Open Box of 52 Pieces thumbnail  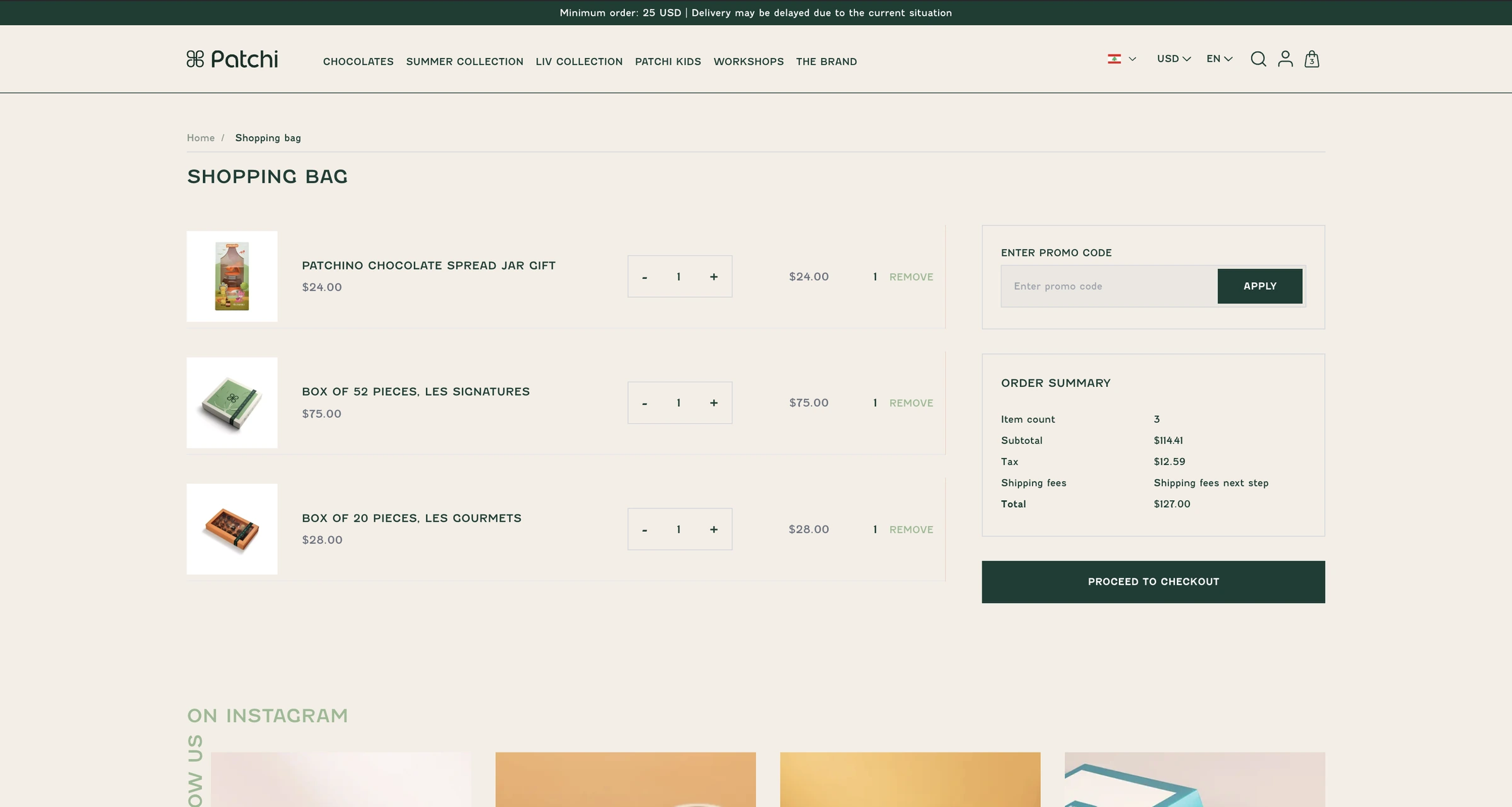232,403
